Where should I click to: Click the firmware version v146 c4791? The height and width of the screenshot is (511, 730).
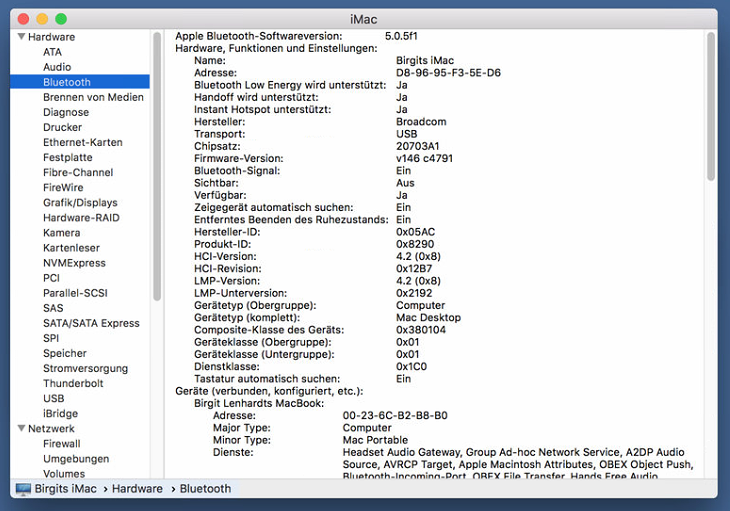coord(424,158)
